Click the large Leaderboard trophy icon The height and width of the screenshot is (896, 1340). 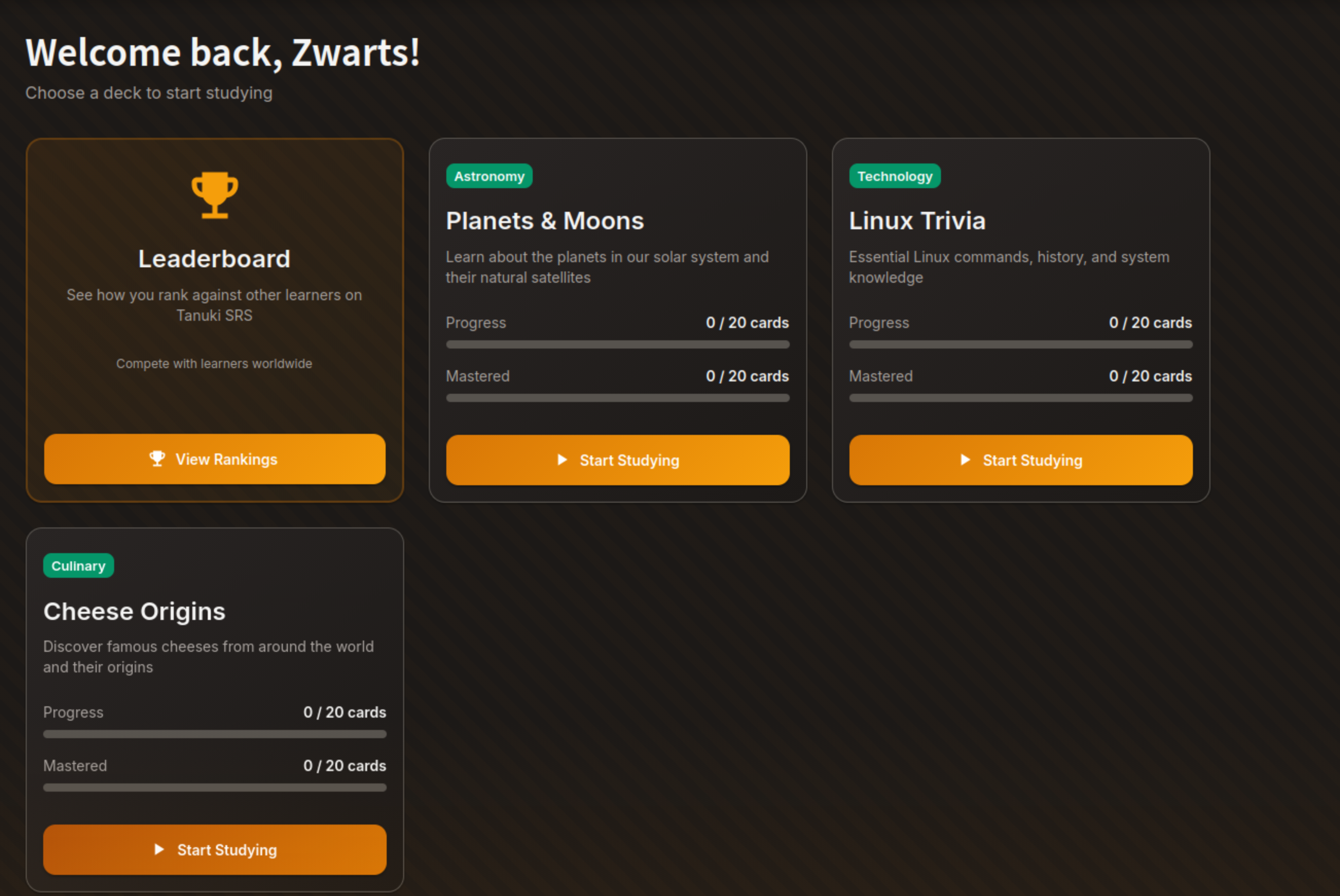coord(214,194)
